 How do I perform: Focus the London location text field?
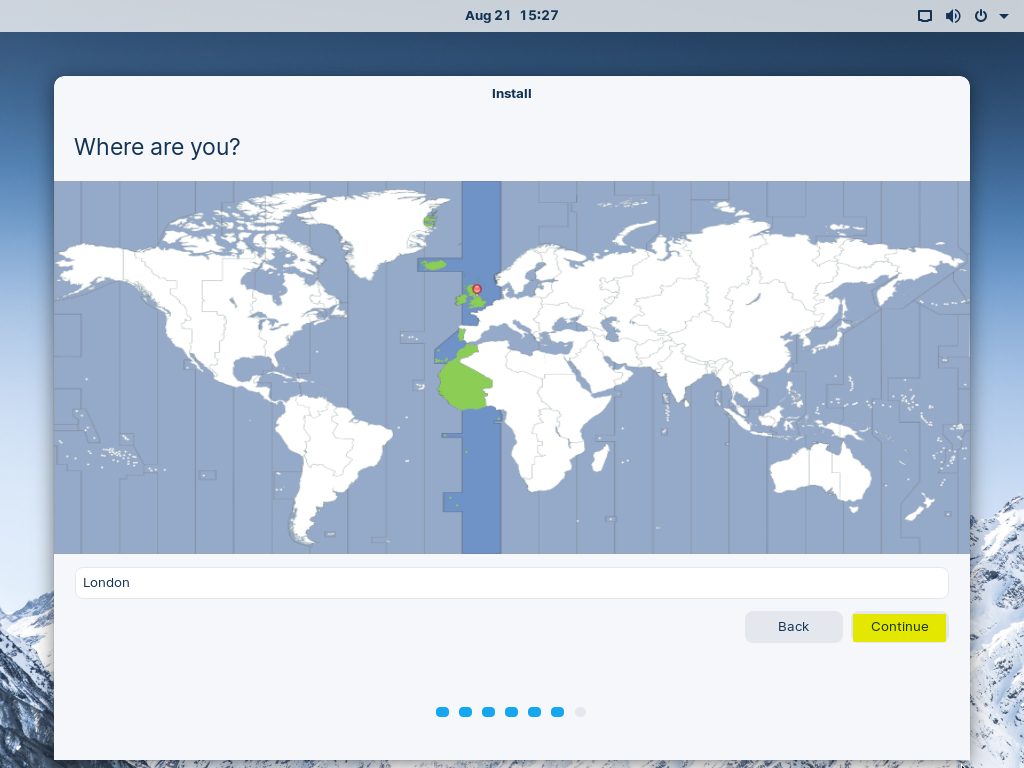(511, 583)
